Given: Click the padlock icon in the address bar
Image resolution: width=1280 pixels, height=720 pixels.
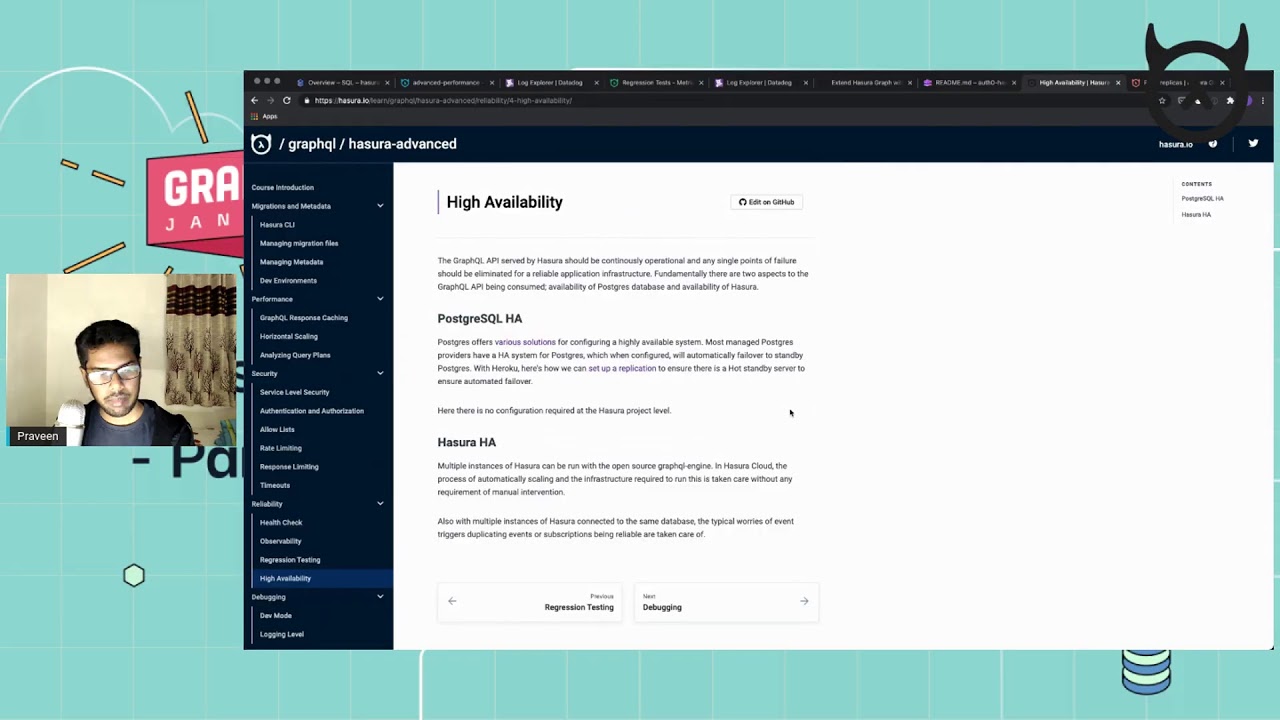Looking at the screenshot, I should tap(308, 100).
